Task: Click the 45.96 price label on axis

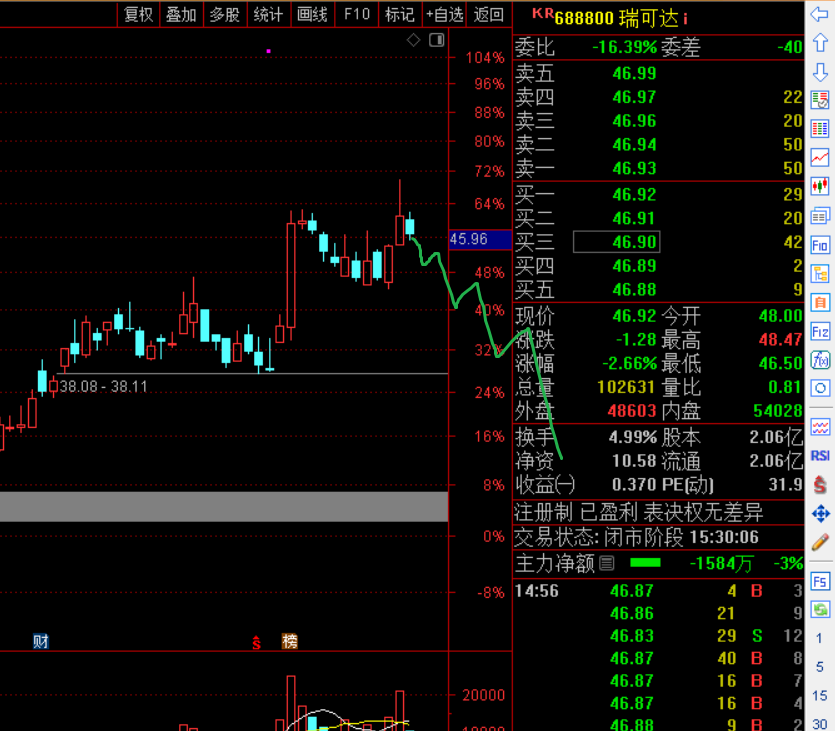Action: point(479,239)
